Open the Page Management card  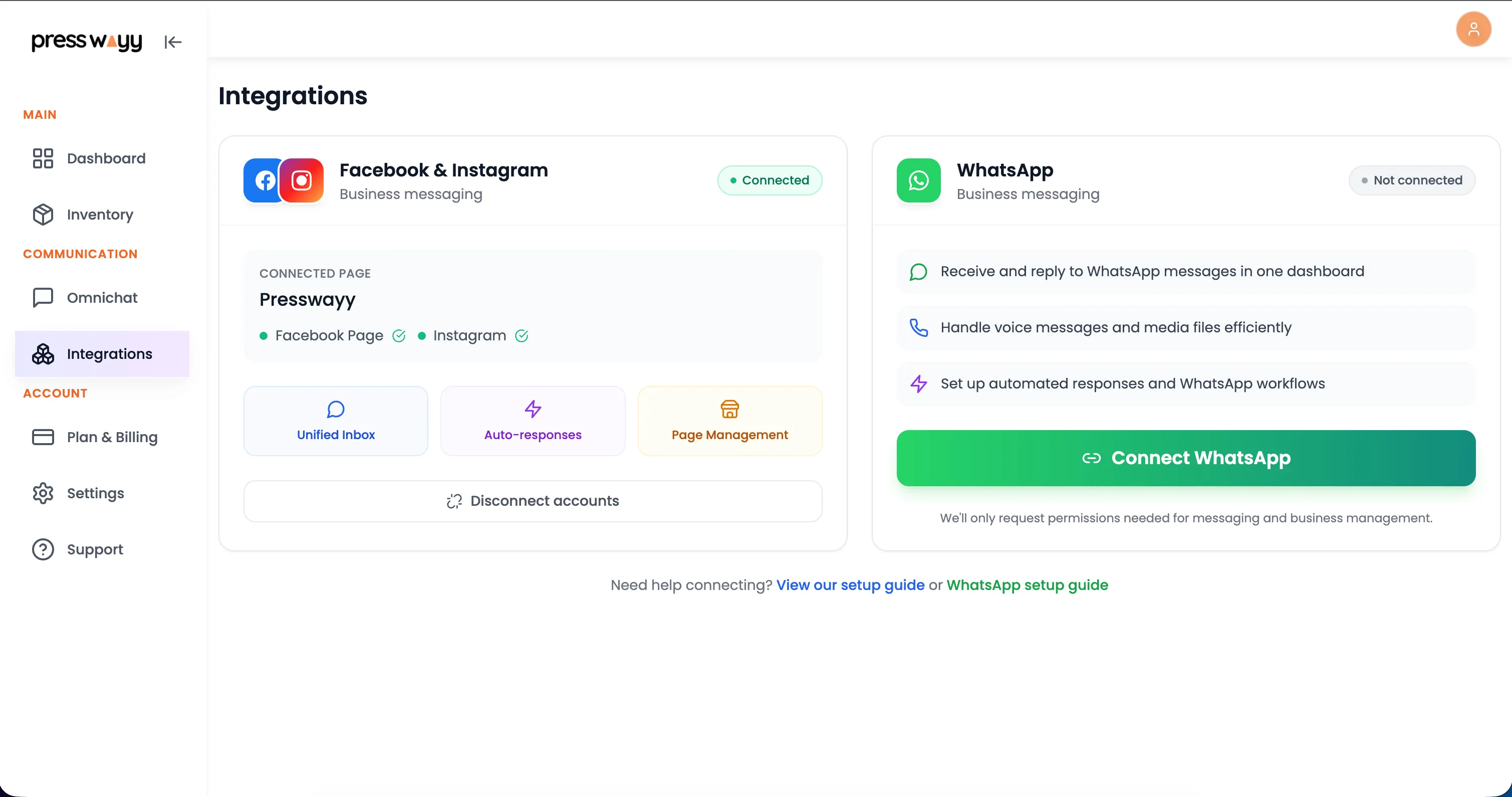[729, 421]
